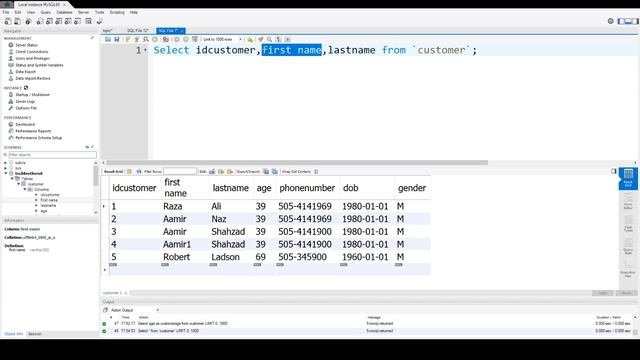Switch to the SQL File 12 tab
The height and width of the screenshot is (360, 640).
coord(138,31)
